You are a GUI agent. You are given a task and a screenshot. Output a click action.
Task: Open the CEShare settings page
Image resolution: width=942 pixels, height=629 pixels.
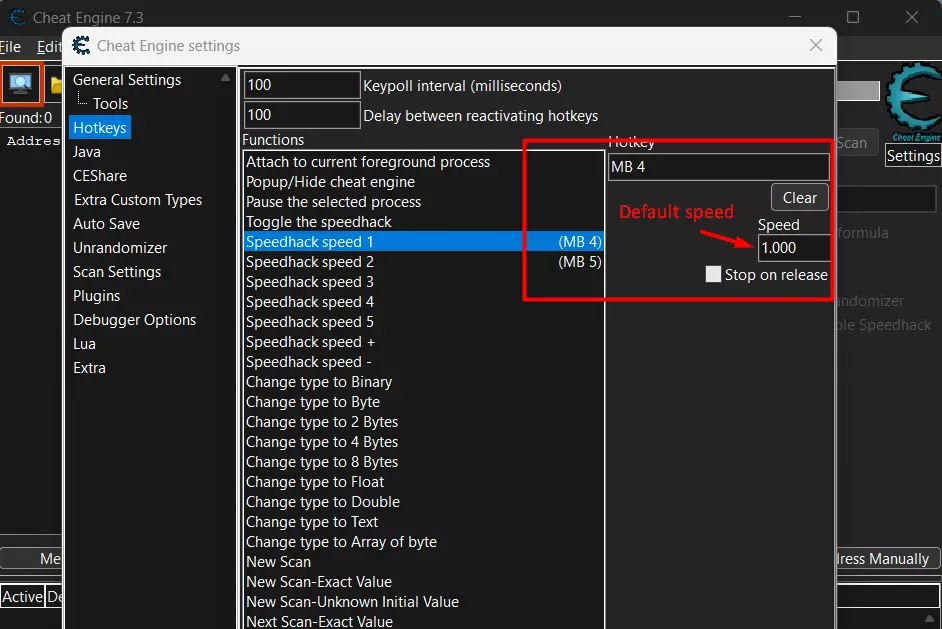[x=100, y=176]
